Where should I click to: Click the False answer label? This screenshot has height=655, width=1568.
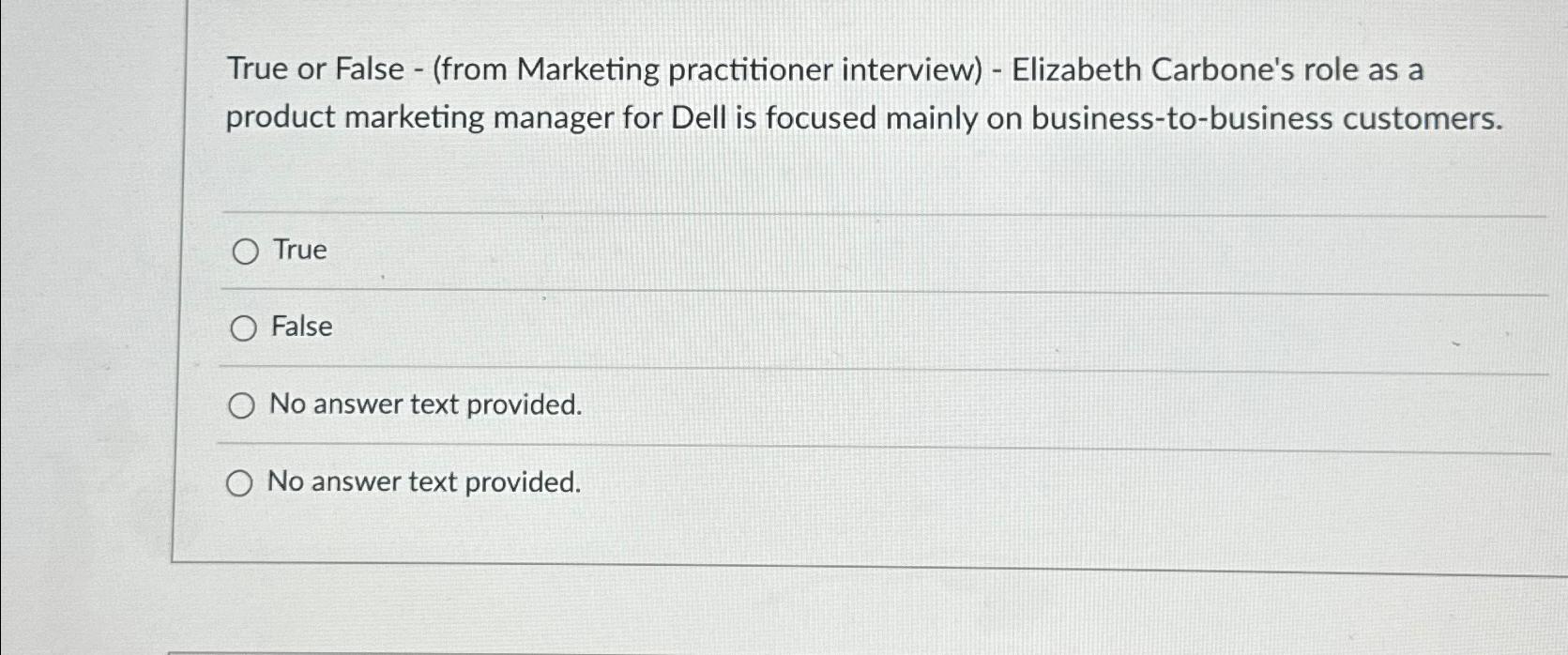coord(302,327)
